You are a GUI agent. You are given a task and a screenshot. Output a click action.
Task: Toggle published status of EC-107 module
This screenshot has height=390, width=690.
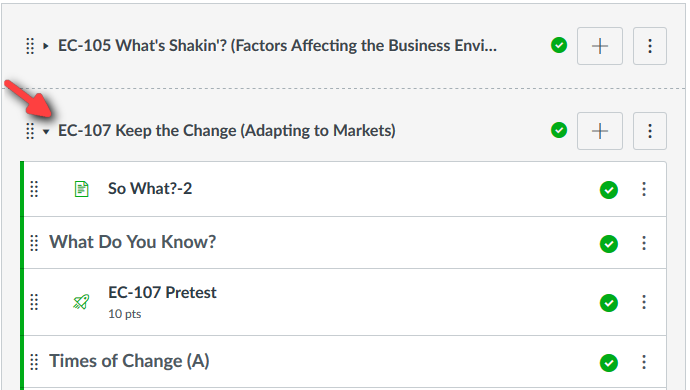click(559, 130)
